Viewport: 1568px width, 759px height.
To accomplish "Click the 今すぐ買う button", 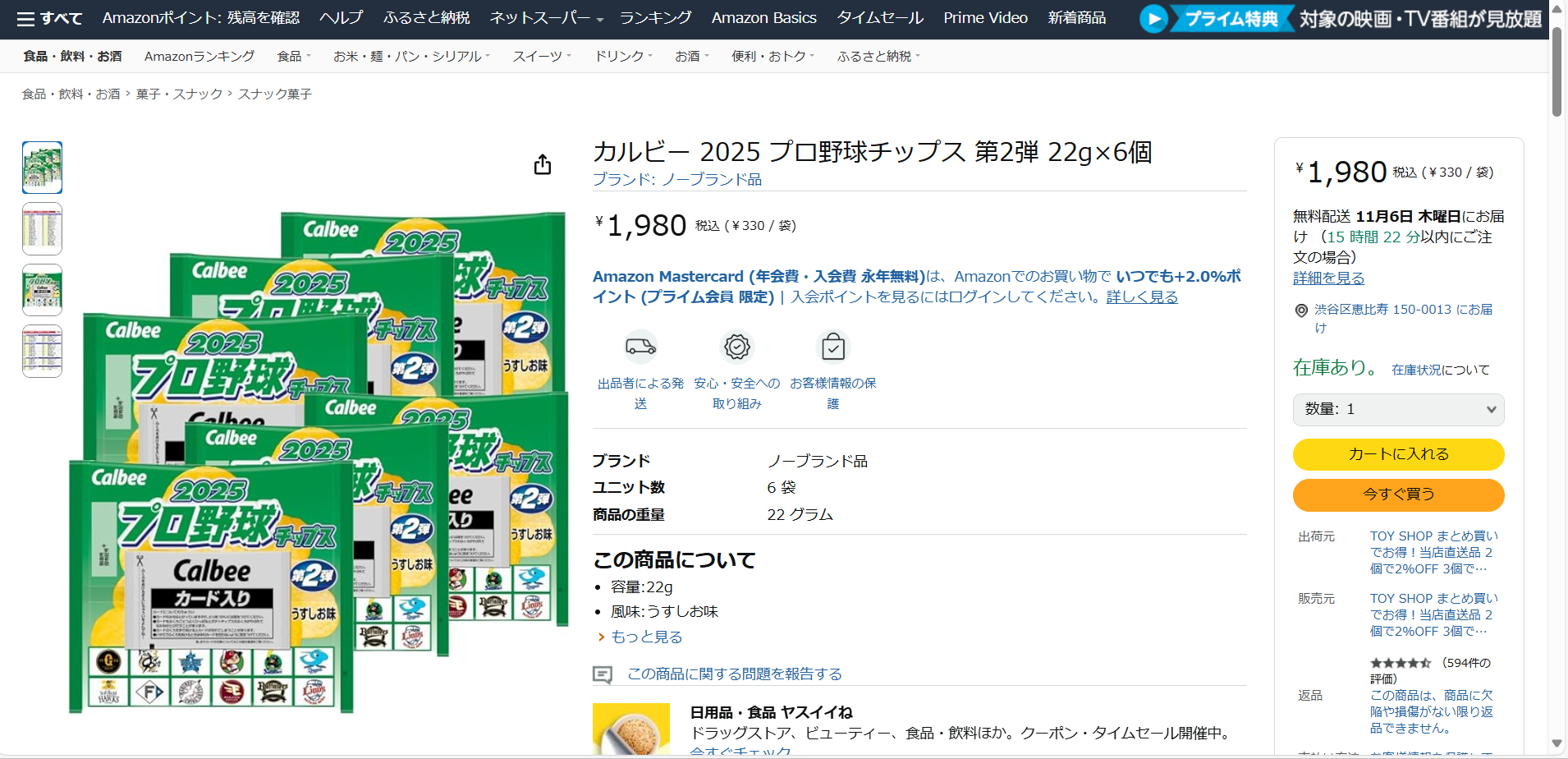I will coord(1398,494).
